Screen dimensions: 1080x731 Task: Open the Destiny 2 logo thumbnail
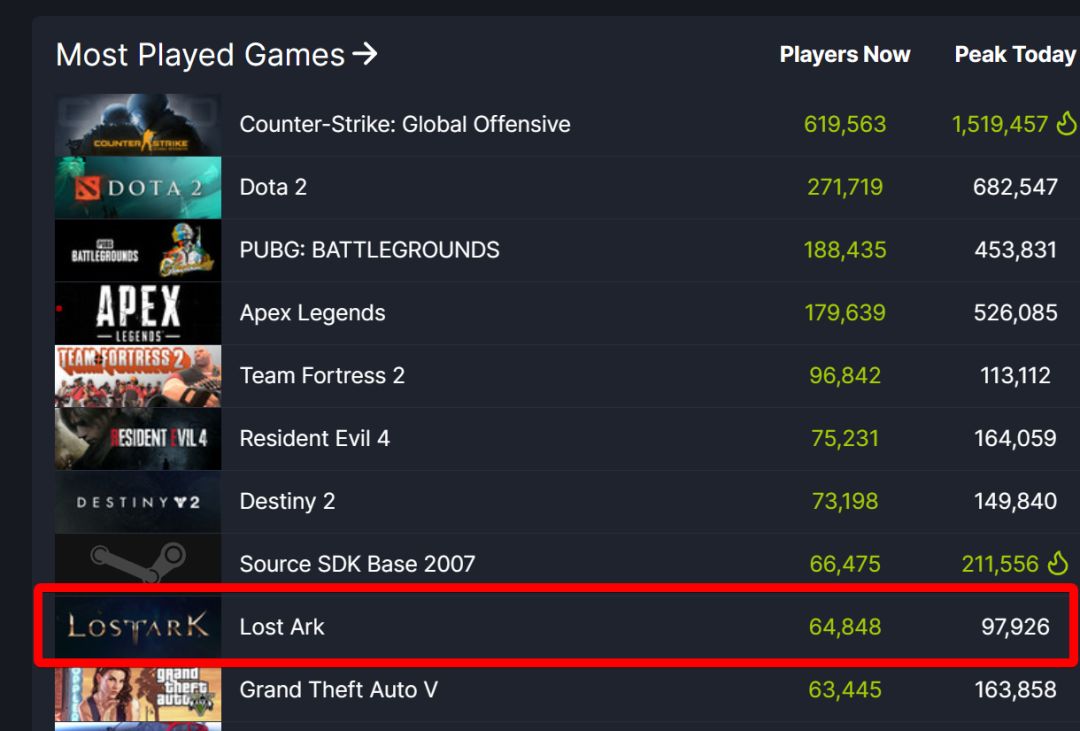pyautogui.click(x=138, y=502)
